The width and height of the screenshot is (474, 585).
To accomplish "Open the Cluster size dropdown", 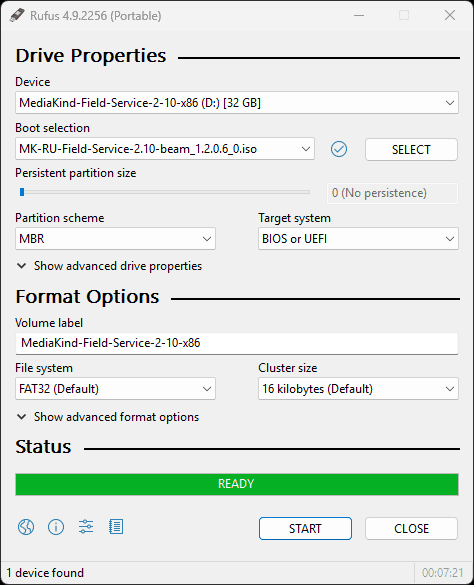I will click(358, 389).
